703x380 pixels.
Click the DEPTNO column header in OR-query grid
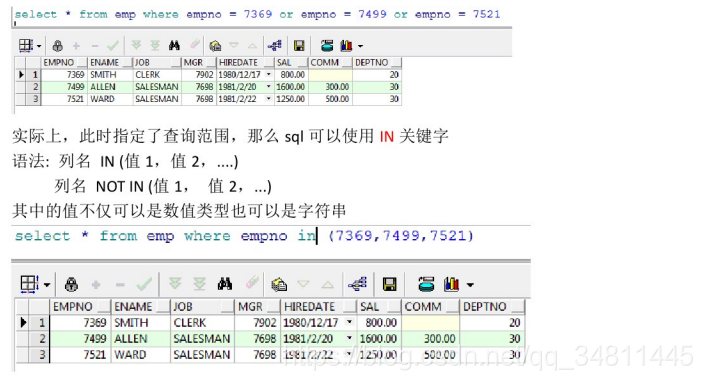coord(377,62)
